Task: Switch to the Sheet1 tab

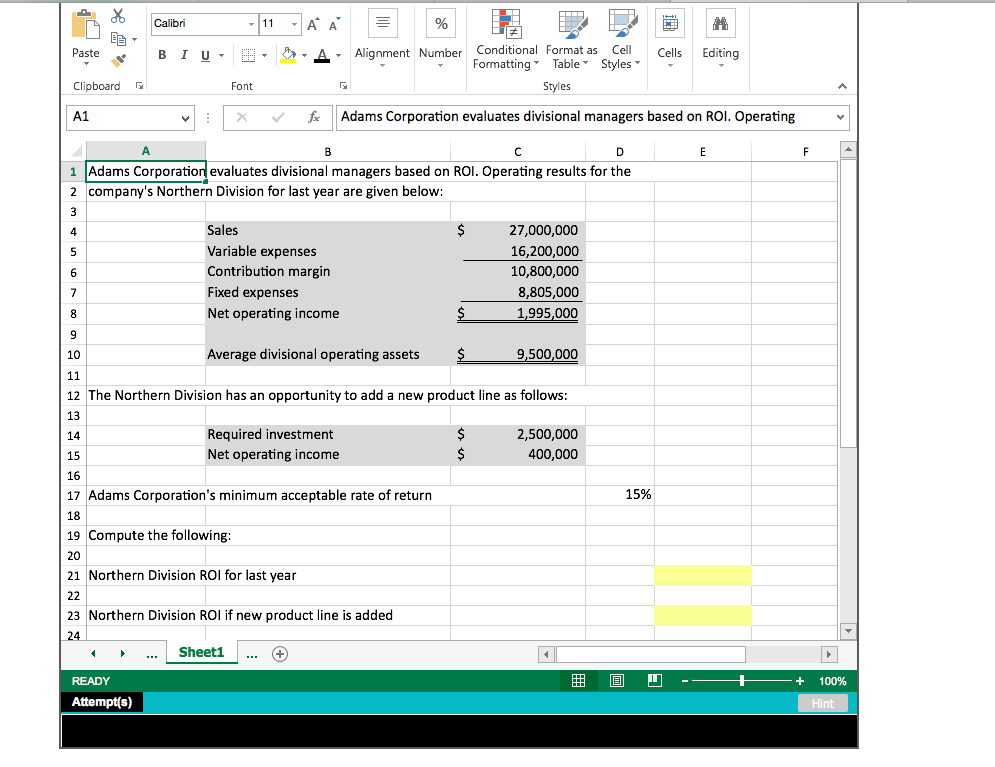Action: (201, 652)
